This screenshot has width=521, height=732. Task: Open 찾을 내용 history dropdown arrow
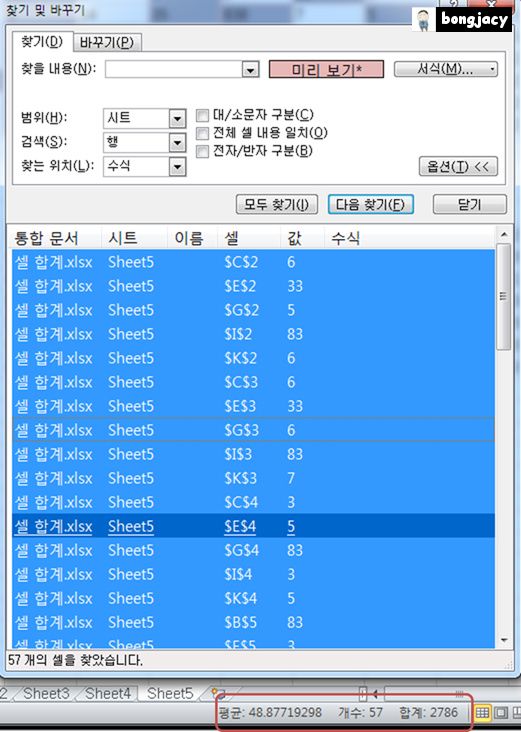(250, 70)
